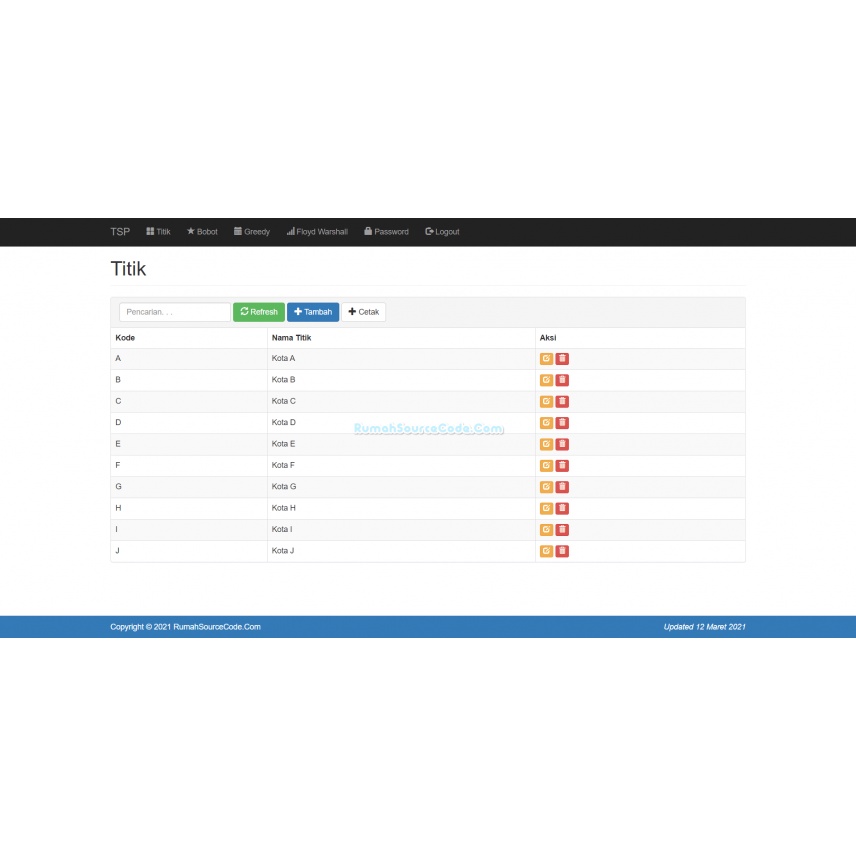Screen dimensions: 856x856
Task: Delete the Kota D row
Action: coord(562,423)
